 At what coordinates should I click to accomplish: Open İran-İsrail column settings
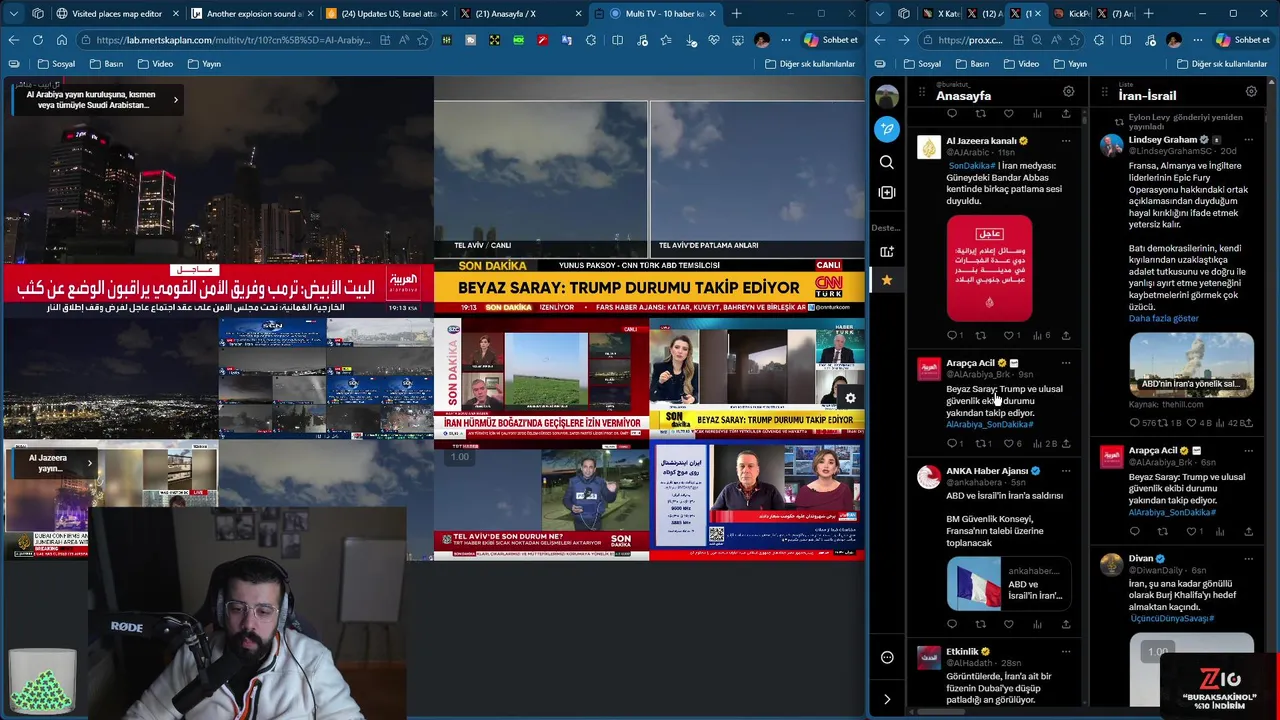[1251, 92]
